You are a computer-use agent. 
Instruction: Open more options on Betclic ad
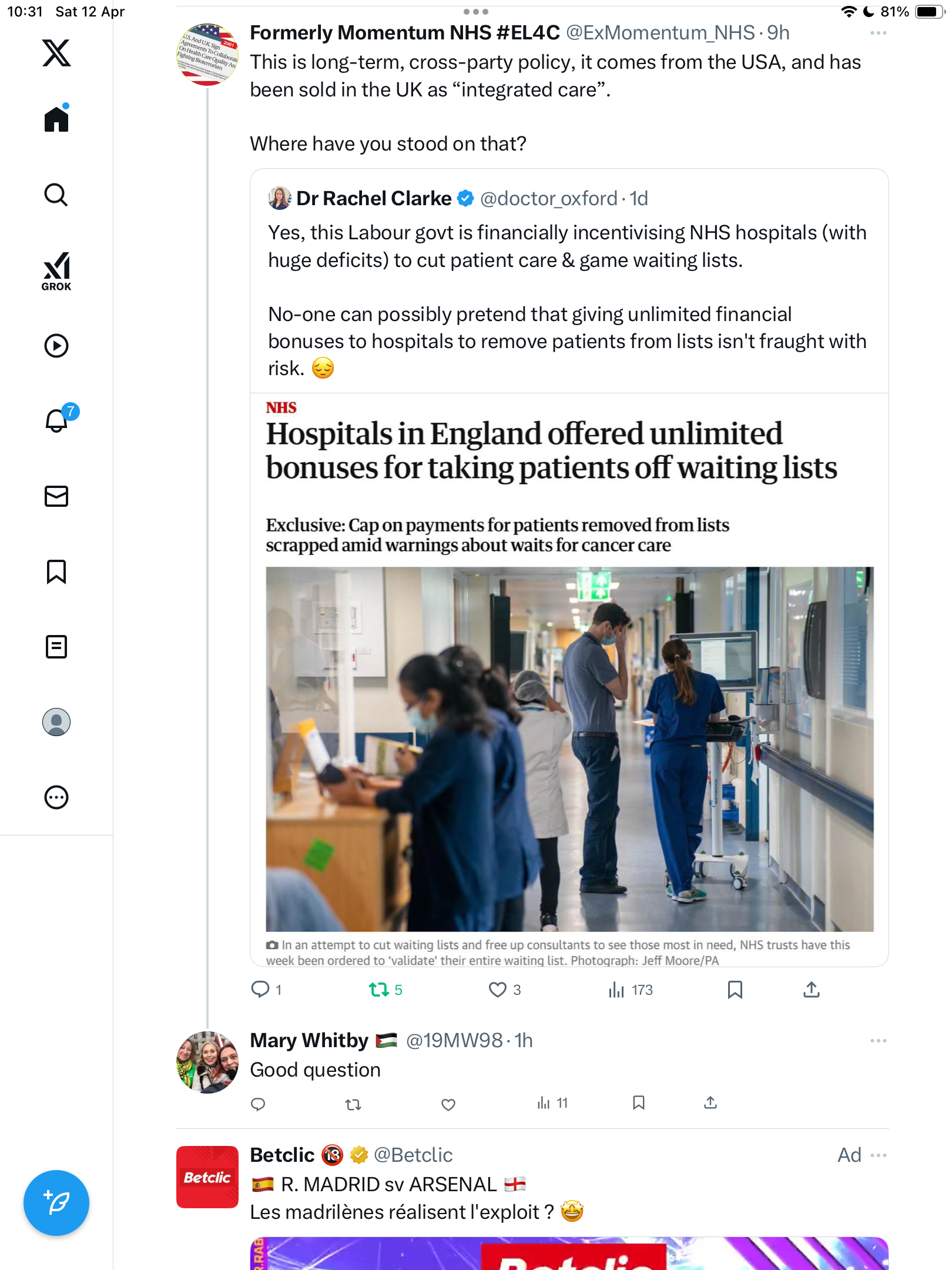878,1155
